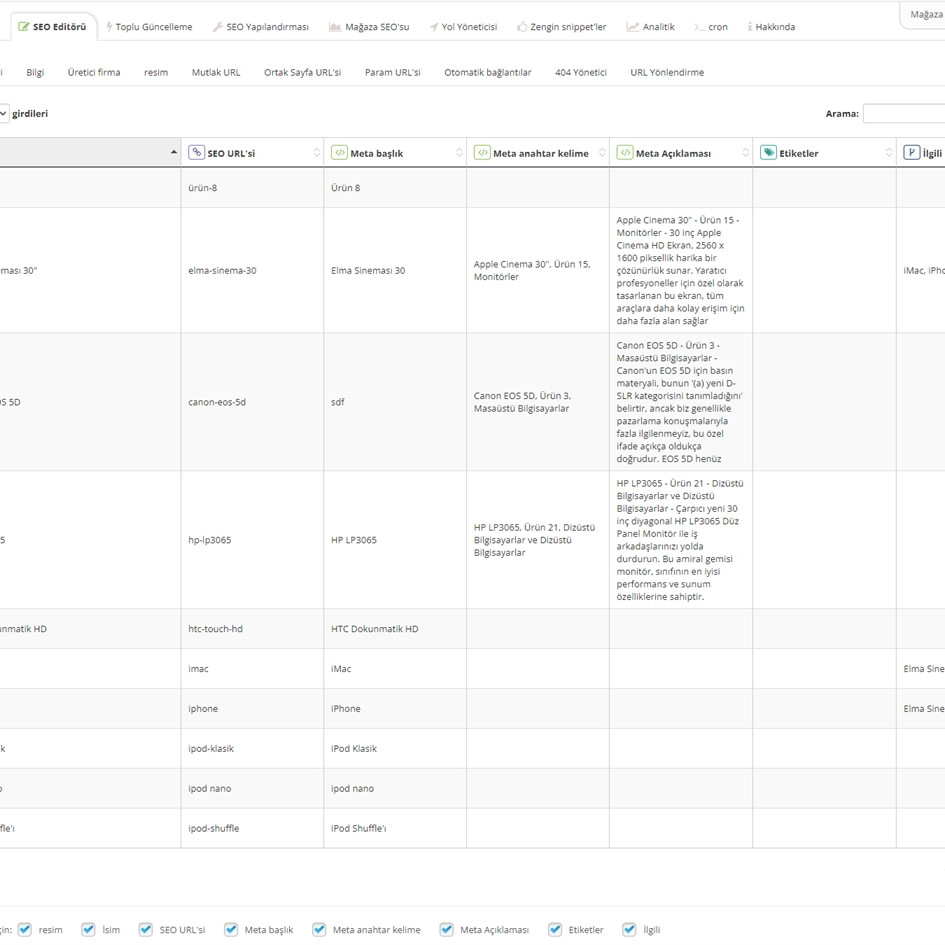Click the Analitik line chart icon
Screen dimensions: 945x945
[x=633, y=27]
